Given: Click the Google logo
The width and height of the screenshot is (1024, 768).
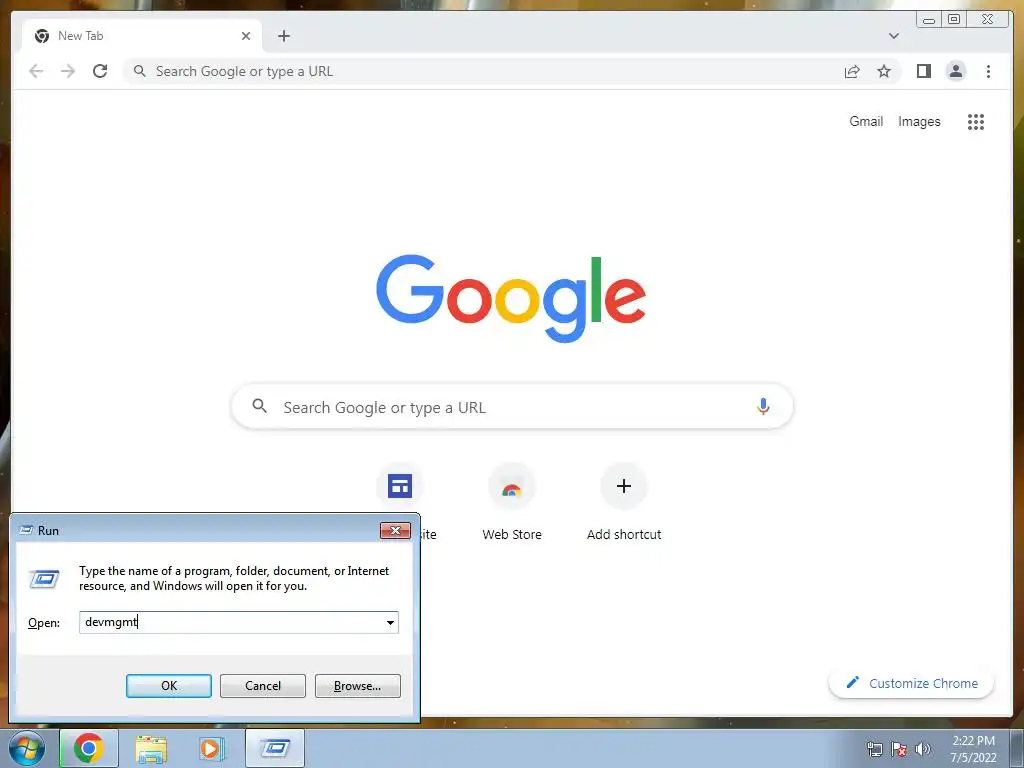Looking at the screenshot, I should click(x=511, y=298).
